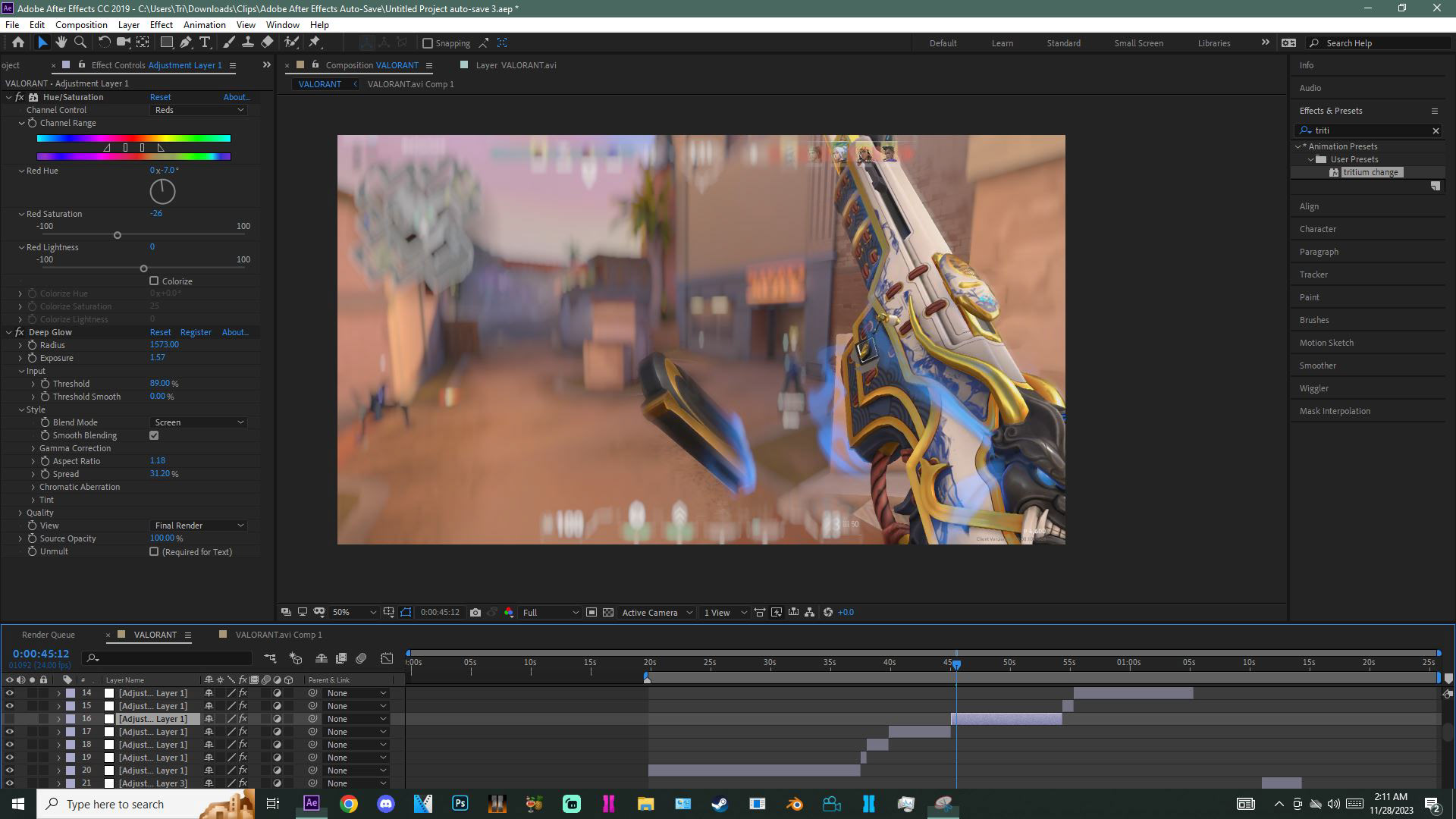Reset the Hue/Saturation effect
The height and width of the screenshot is (819, 1456).
(x=160, y=97)
